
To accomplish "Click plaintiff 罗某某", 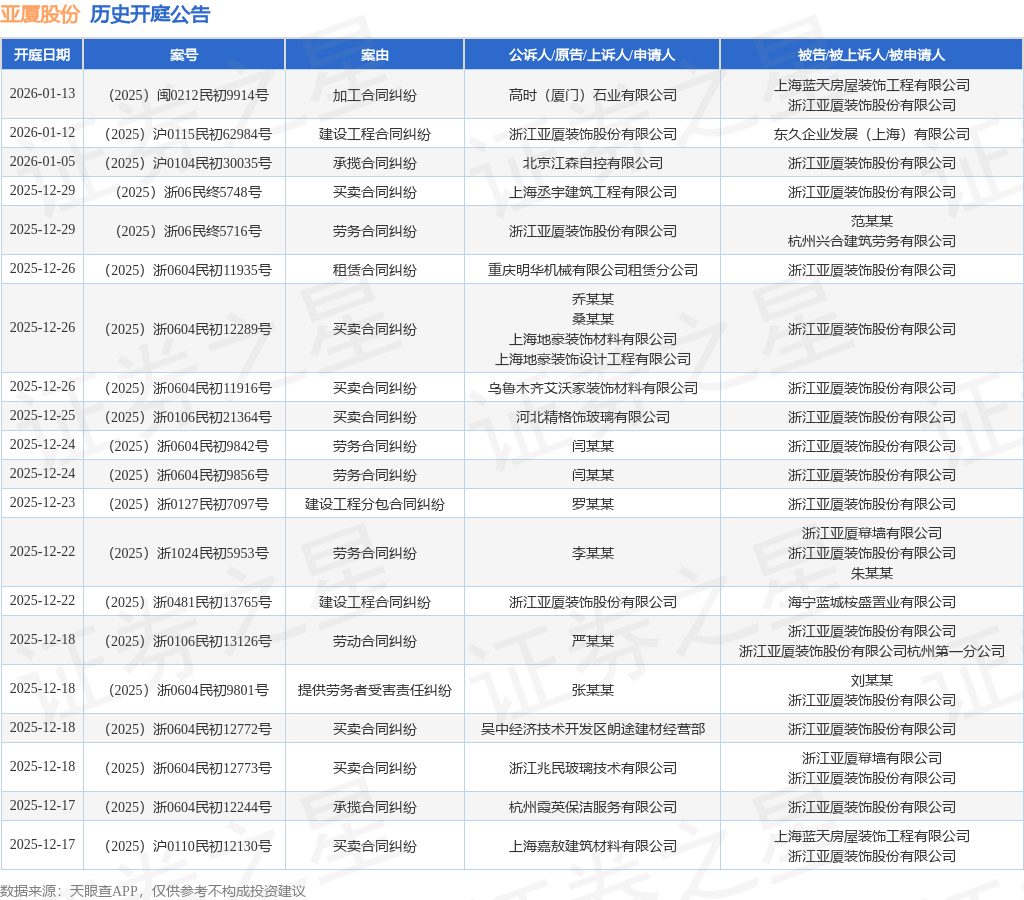I will [592, 504].
